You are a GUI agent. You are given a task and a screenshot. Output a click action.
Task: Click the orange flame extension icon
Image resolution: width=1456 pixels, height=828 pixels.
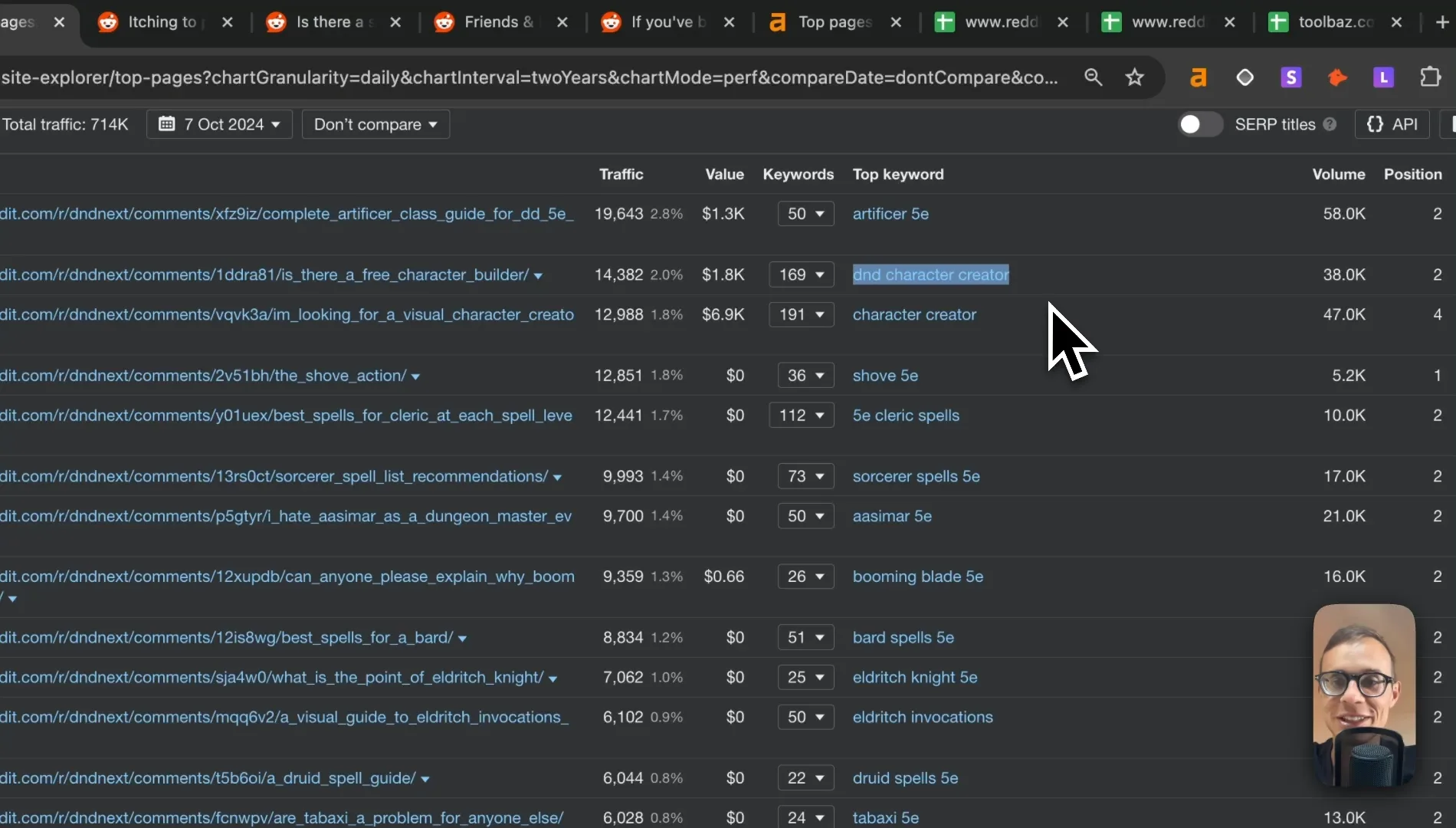click(1337, 77)
